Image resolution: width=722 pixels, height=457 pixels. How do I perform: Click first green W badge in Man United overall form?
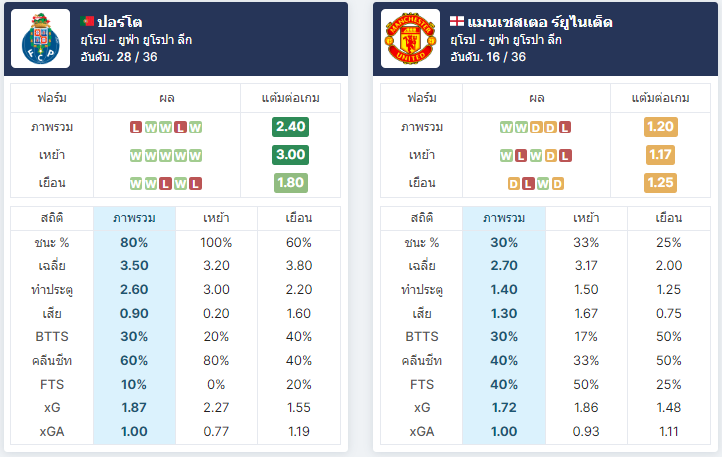(506, 127)
